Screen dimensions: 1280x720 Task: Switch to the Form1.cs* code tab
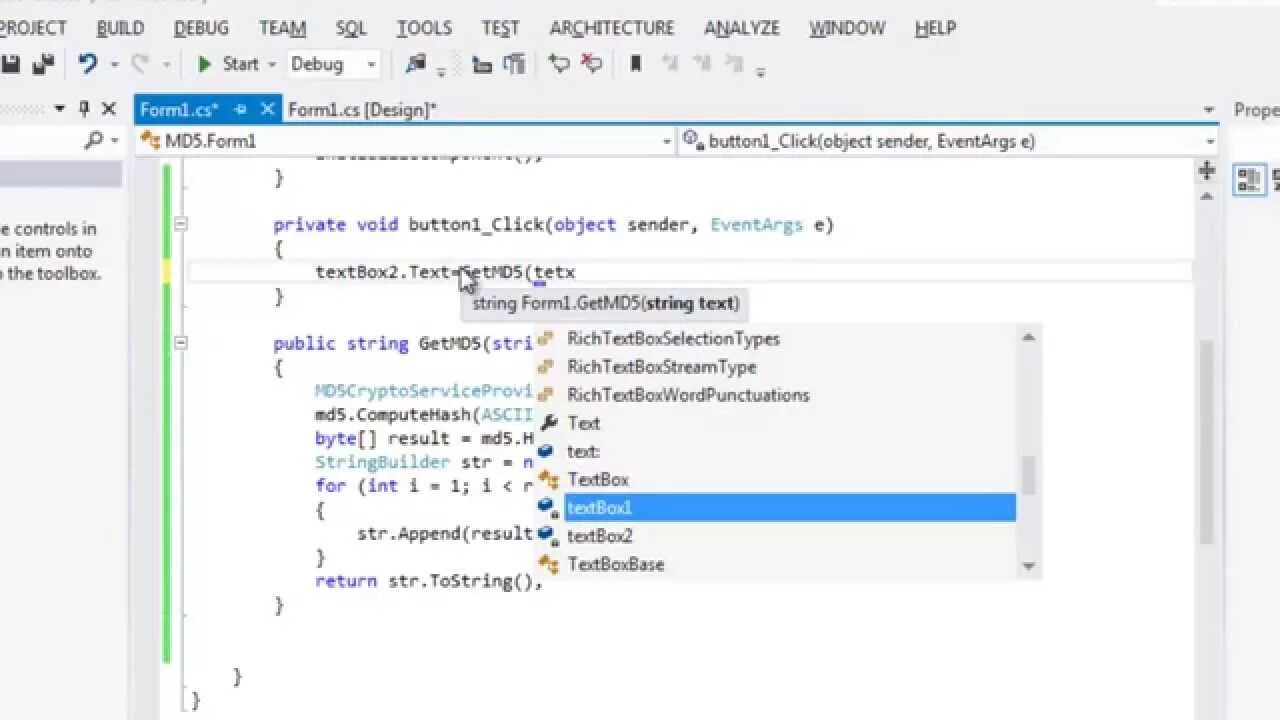click(179, 110)
